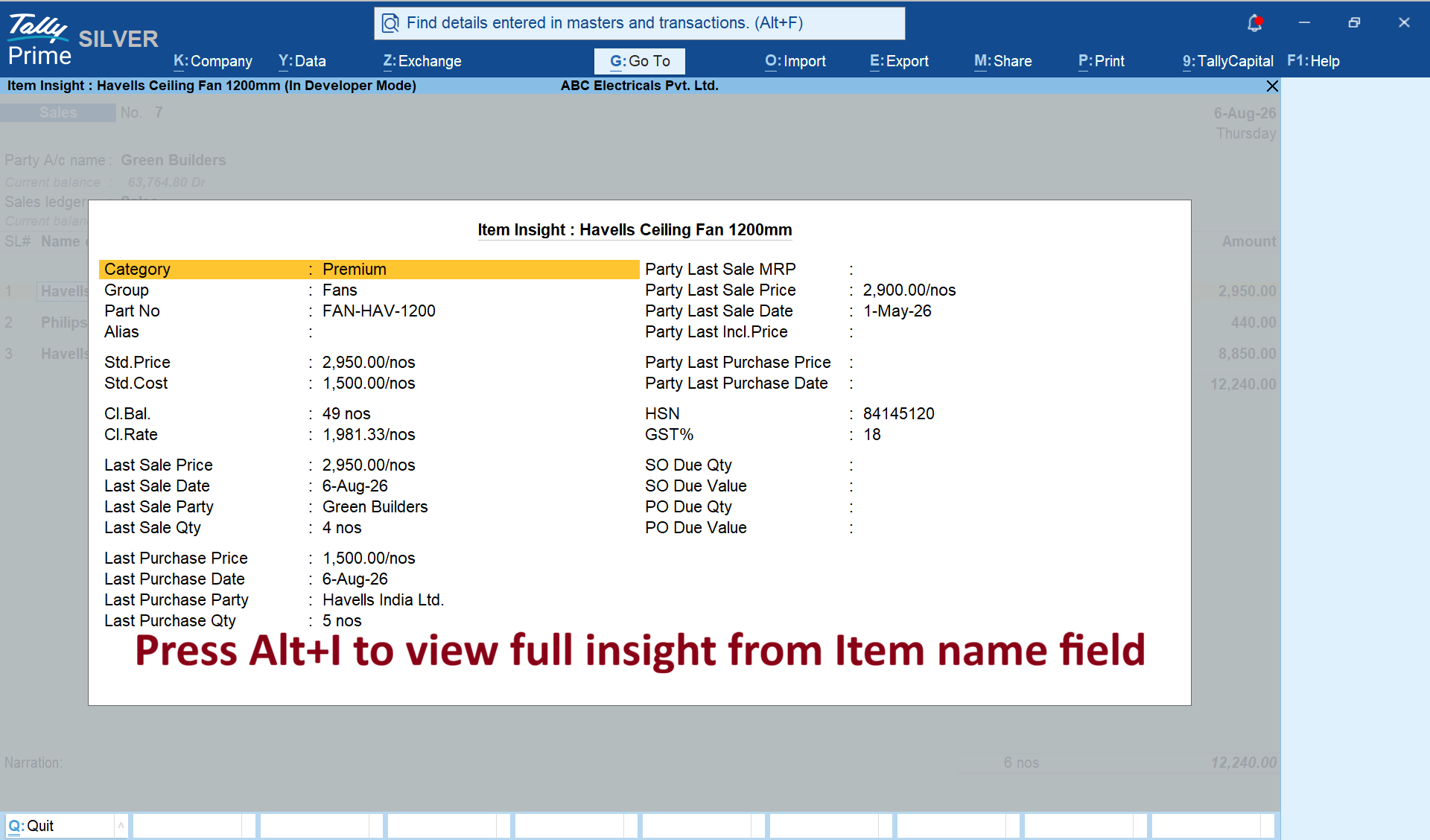Click the Last Sale Date value 6-Aug-26
The width and height of the screenshot is (1430, 840).
point(355,486)
